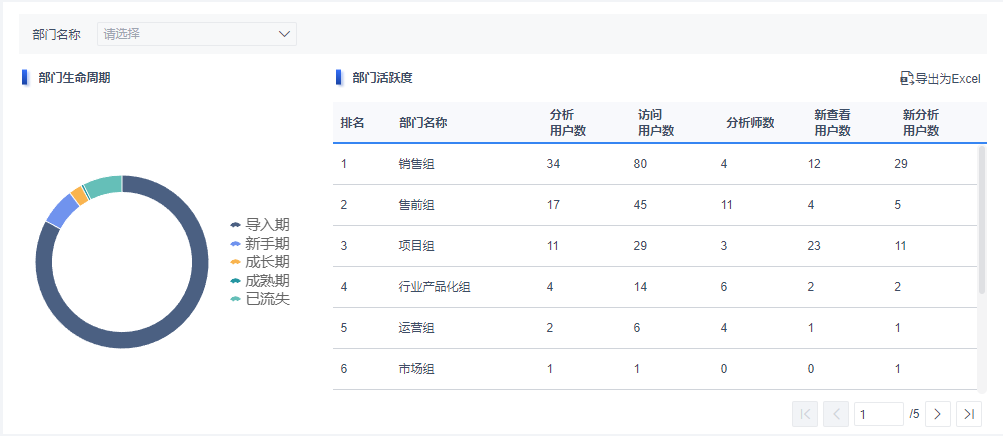This screenshot has width=1003, height=436.
Task: Go to the next page
Action: pyautogui.click(x=937, y=413)
